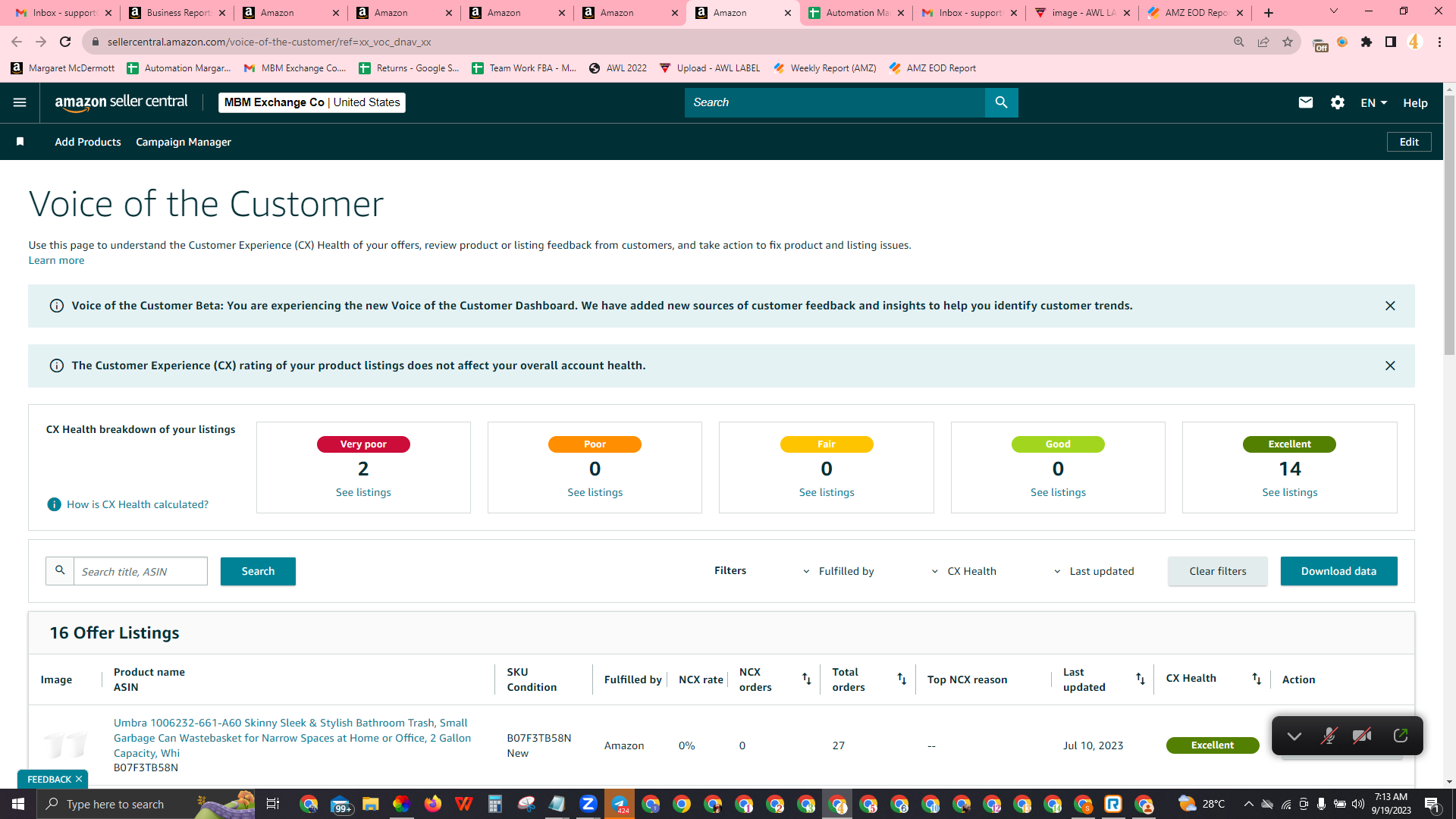The image size is (1456, 819).
Task: Open Add Products menu item
Action: pos(88,142)
